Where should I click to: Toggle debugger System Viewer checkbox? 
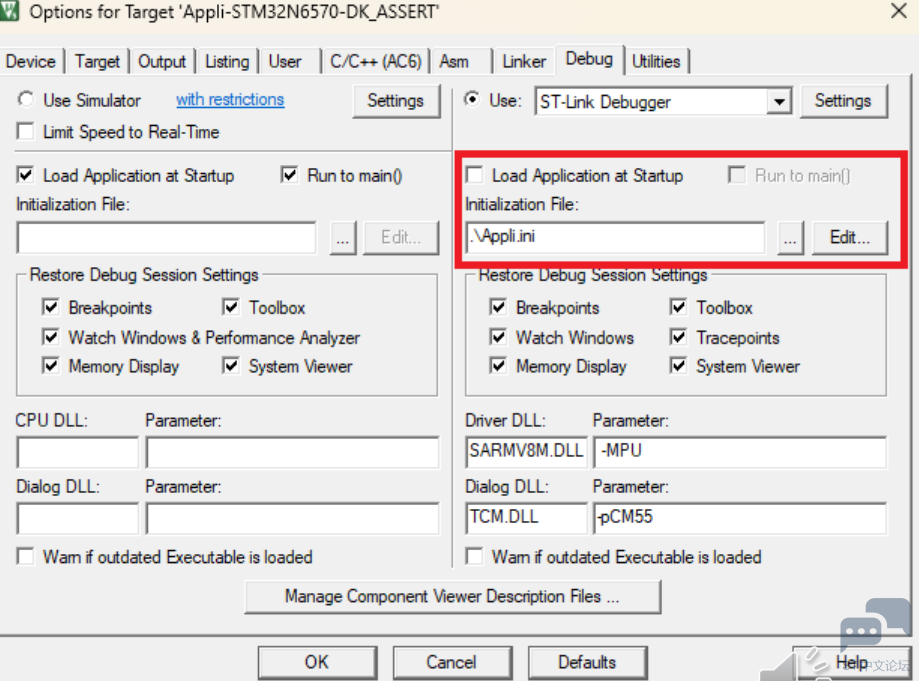pos(678,366)
